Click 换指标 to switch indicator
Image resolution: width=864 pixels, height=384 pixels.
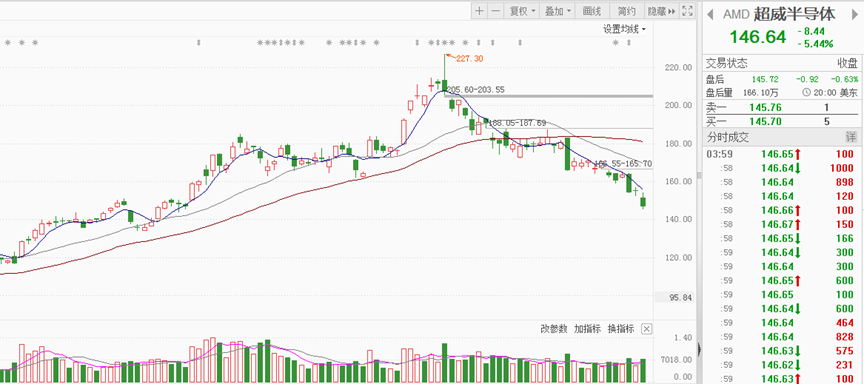[x=621, y=329]
